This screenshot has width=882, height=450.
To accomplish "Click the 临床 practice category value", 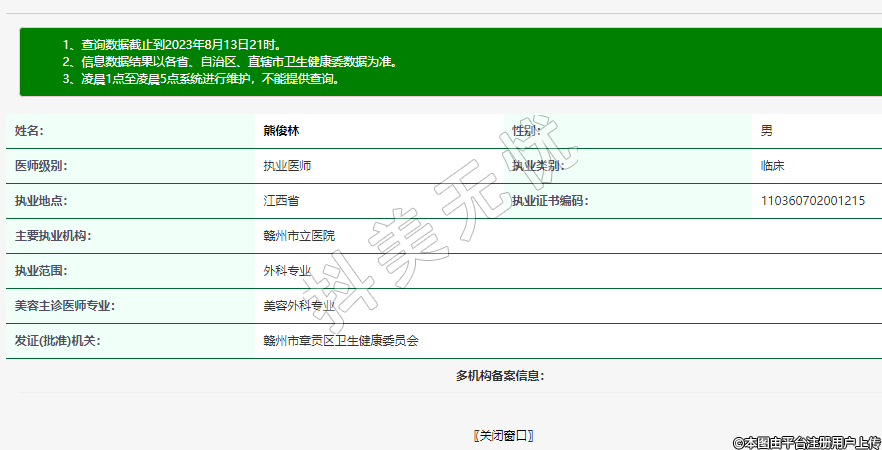I will click(772, 166).
